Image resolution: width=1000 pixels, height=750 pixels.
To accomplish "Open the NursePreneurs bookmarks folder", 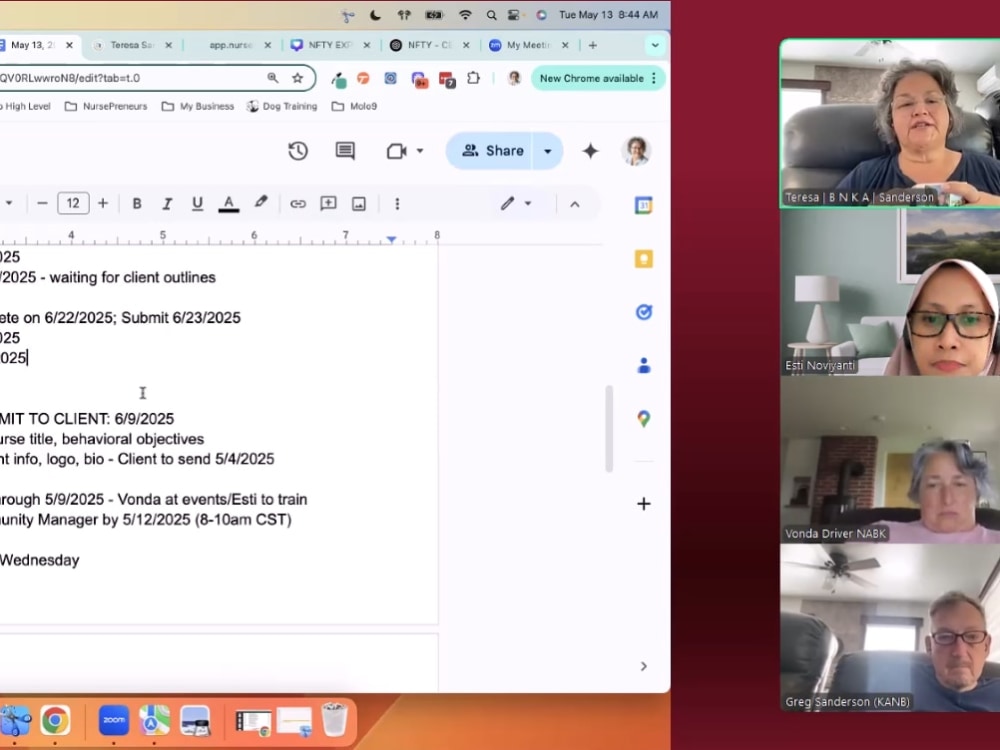I will pyautogui.click(x=106, y=107).
